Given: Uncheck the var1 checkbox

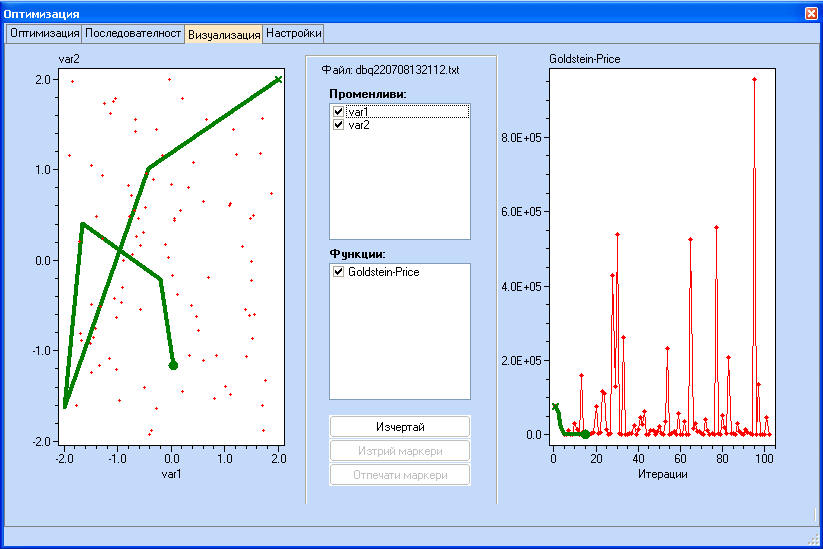Looking at the screenshot, I should 338,112.
